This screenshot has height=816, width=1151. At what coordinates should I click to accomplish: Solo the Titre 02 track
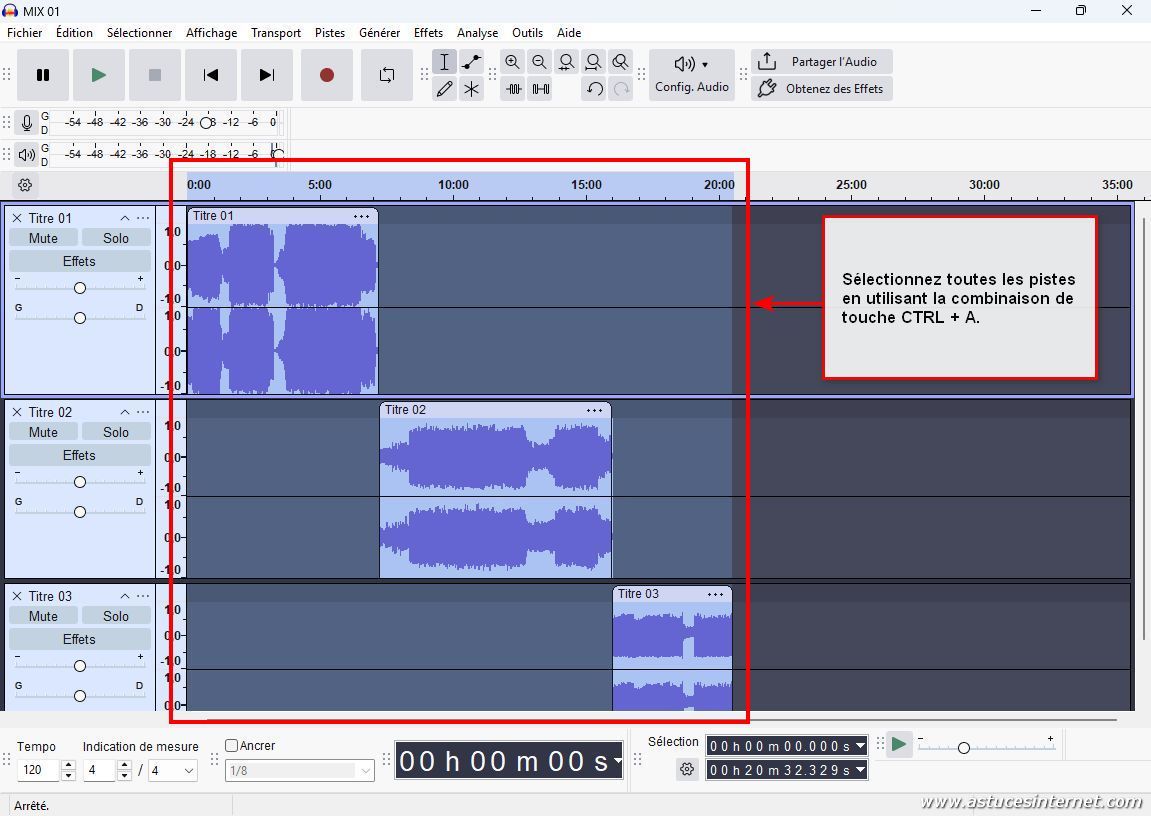116,432
